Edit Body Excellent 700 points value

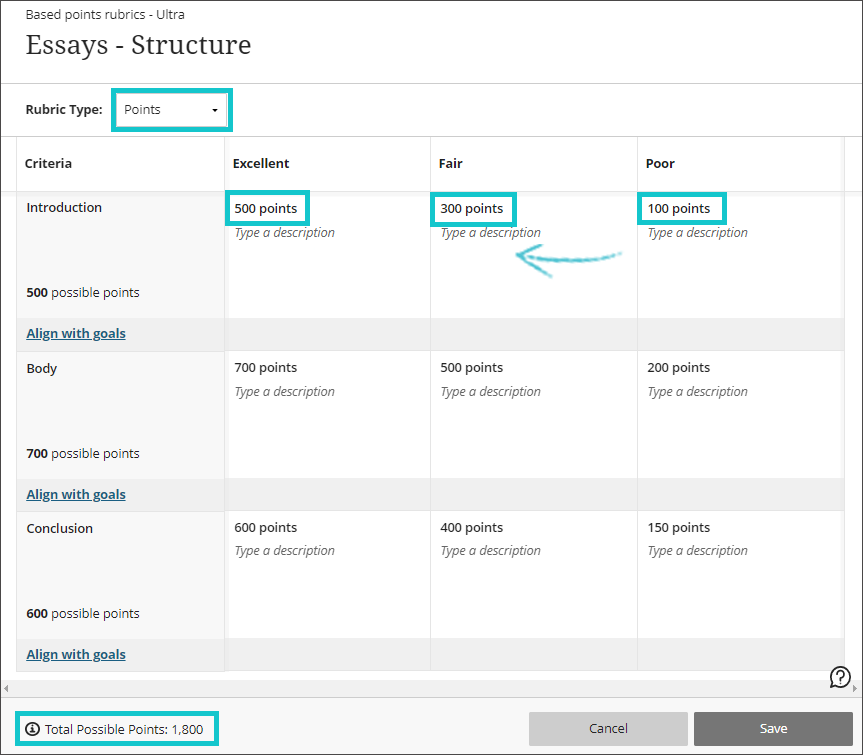(x=266, y=367)
